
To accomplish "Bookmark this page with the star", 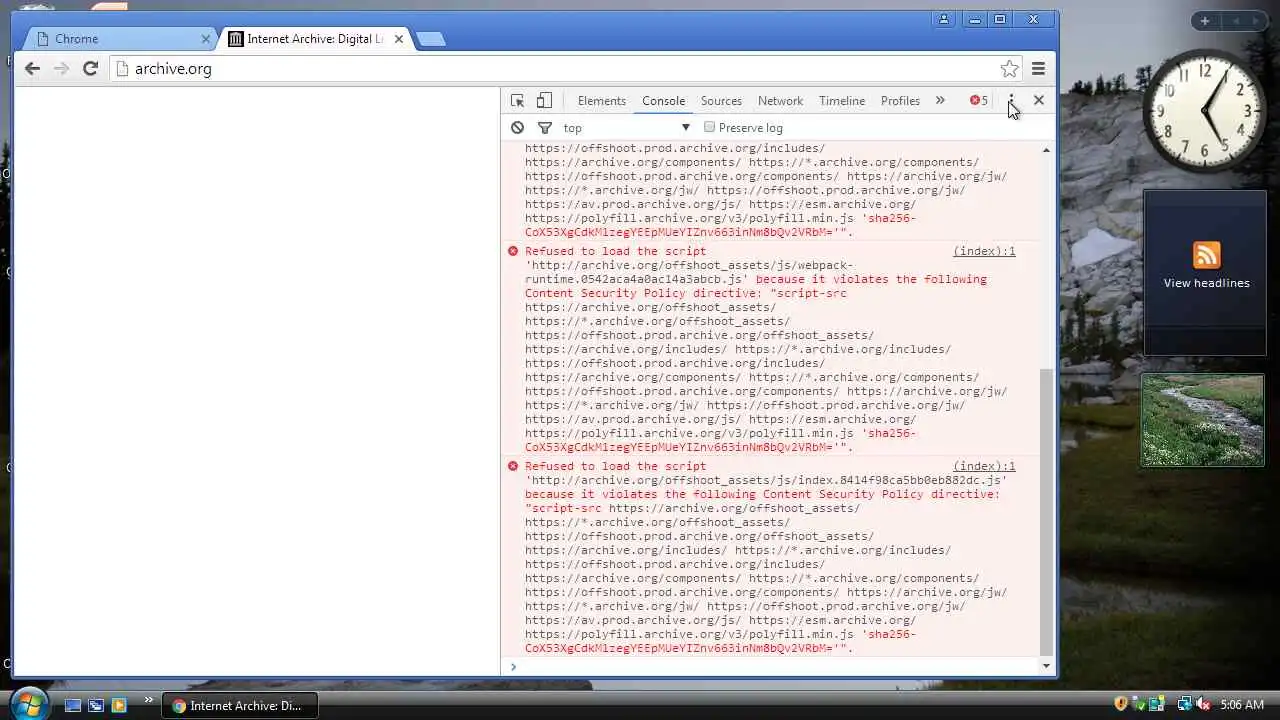I will pos(1009,68).
